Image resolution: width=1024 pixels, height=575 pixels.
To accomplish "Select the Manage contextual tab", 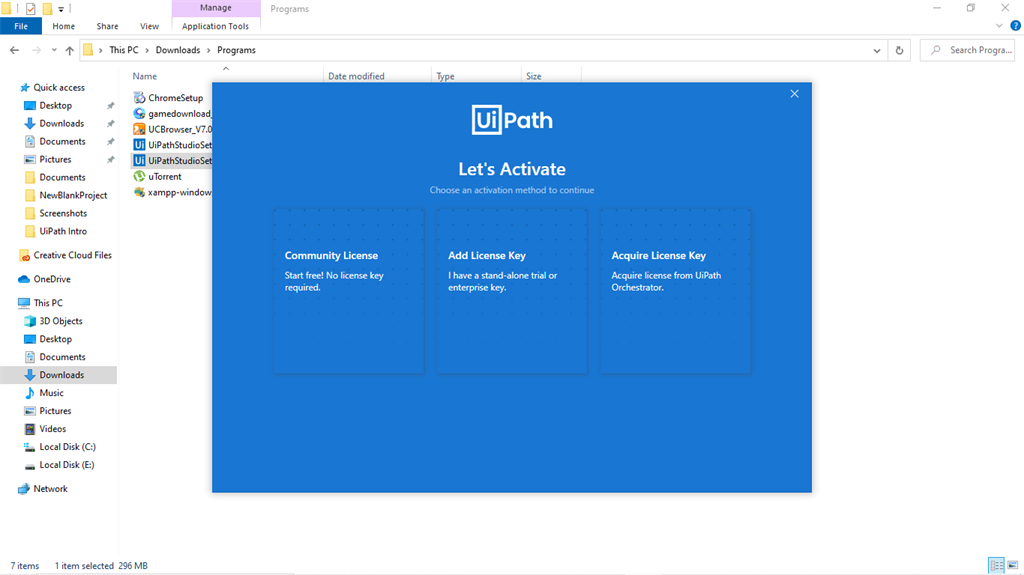I will tap(216, 8).
